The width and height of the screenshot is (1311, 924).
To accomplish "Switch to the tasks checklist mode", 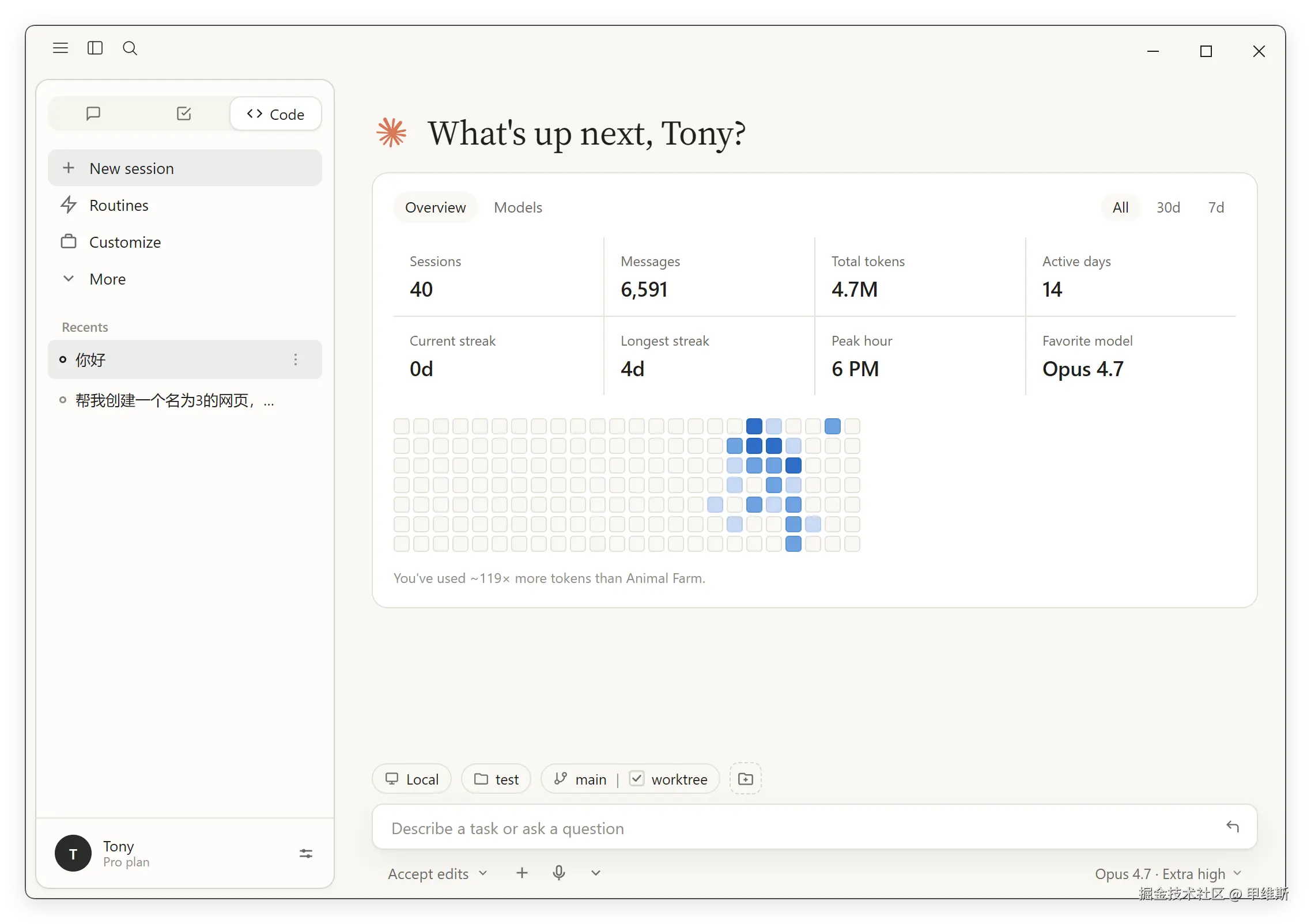I will tap(184, 113).
